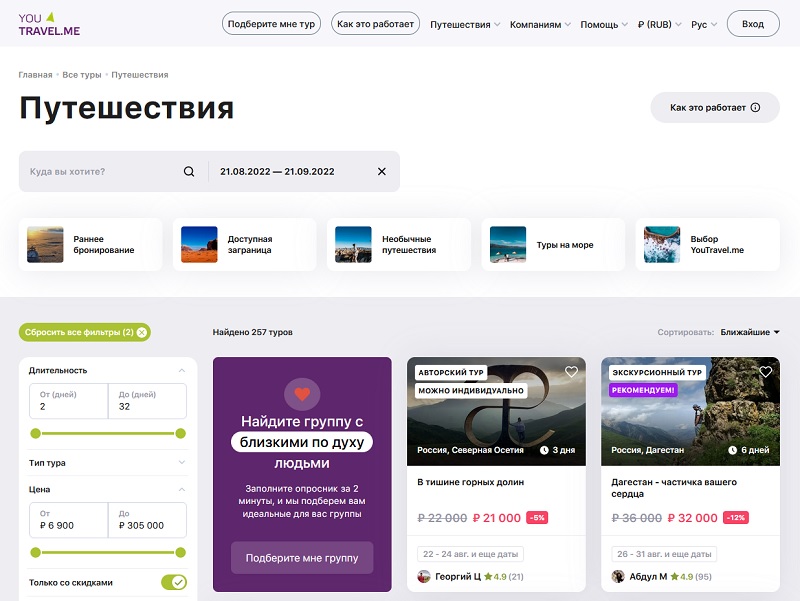Click the 'Куда вы хотите?' search field
The height and width of the screenshot is (601, 800).
(90, 170)
